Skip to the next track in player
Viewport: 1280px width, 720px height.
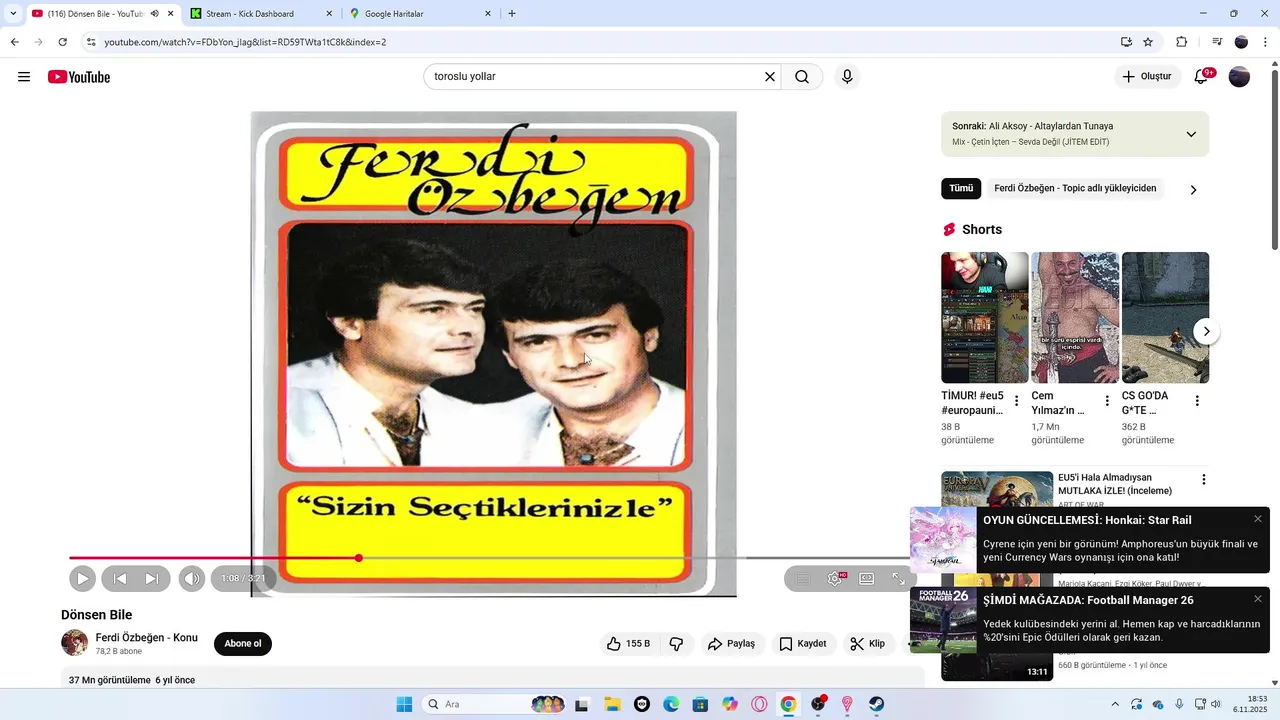(x=152, y=578)
